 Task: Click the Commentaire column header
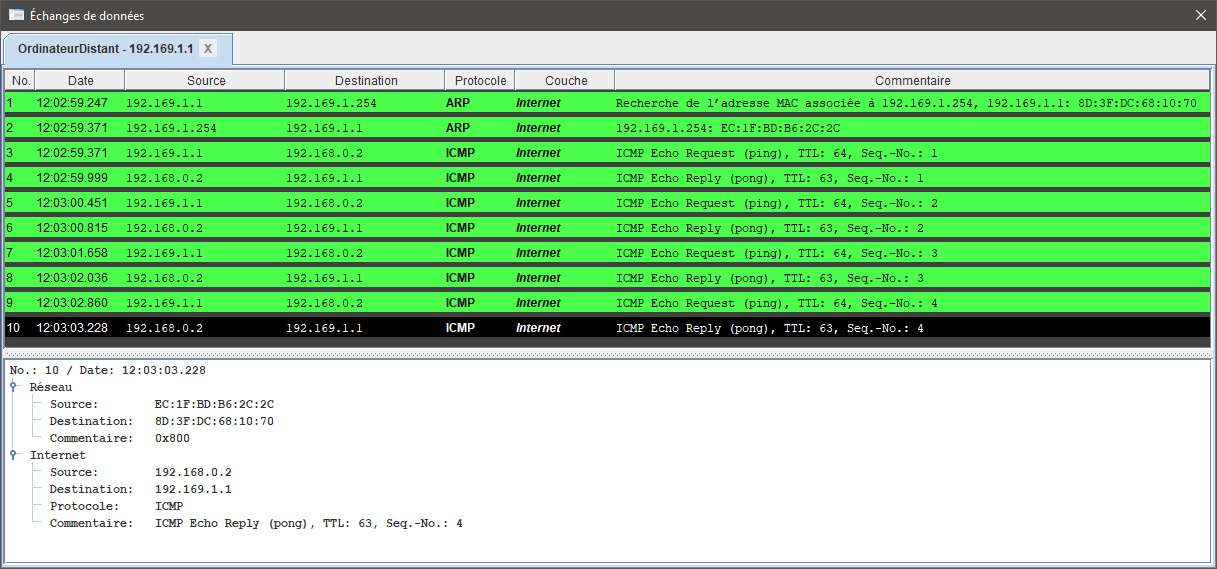pyautogui.click(x=912, y=80)
